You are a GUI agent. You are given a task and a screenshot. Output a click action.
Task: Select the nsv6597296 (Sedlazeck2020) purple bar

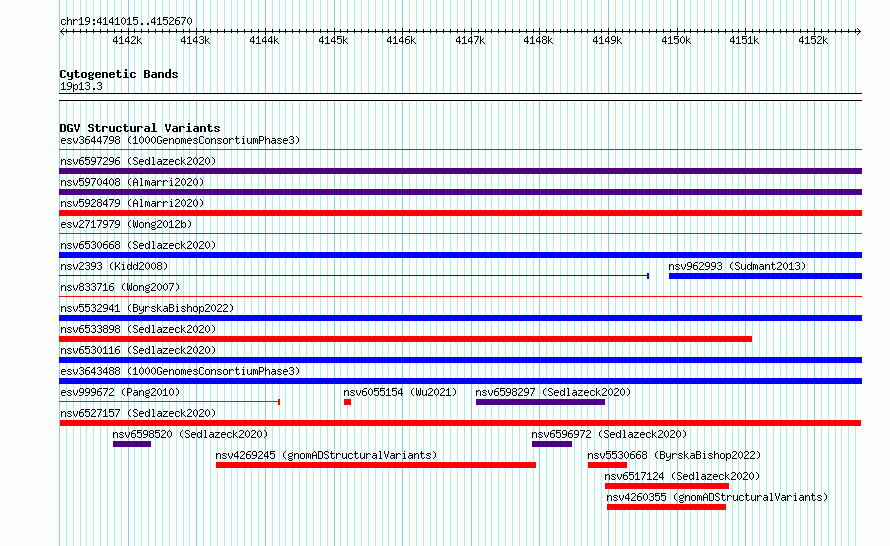(460, 171)
